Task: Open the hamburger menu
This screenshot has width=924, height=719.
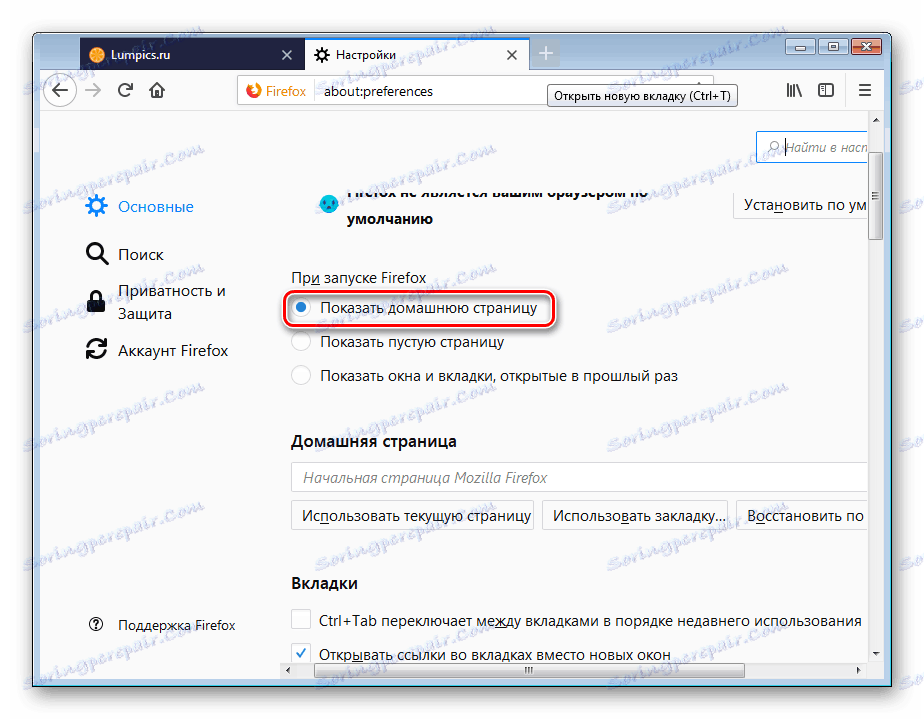Action: [x=864, y=90]
